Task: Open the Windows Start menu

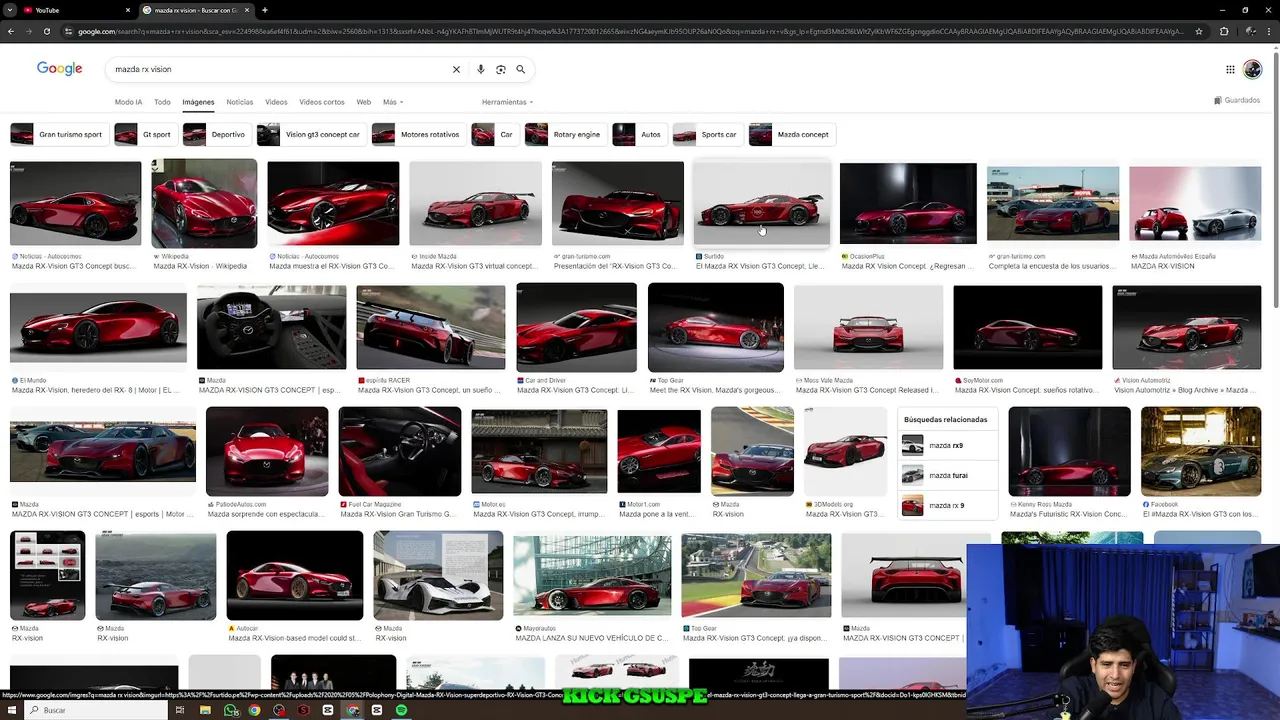Action: coord(11,710)
